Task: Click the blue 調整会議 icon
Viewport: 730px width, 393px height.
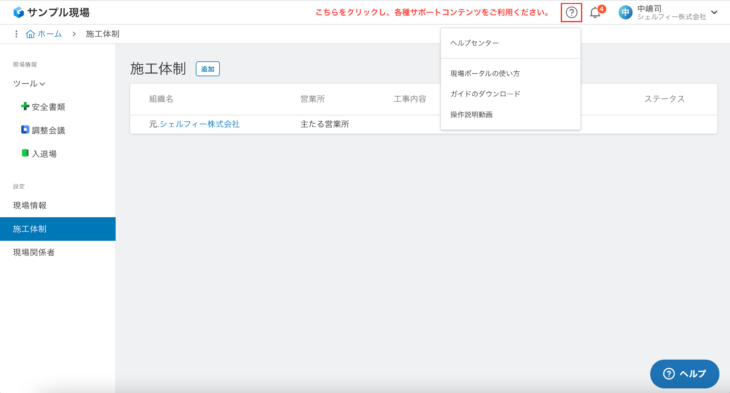Action: pos(25,130)
